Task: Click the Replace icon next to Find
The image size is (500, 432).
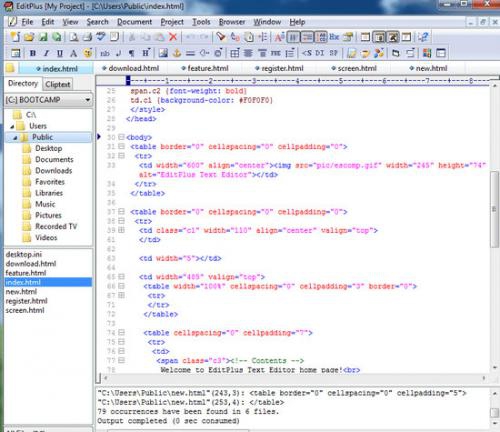Action: (235, 37)
